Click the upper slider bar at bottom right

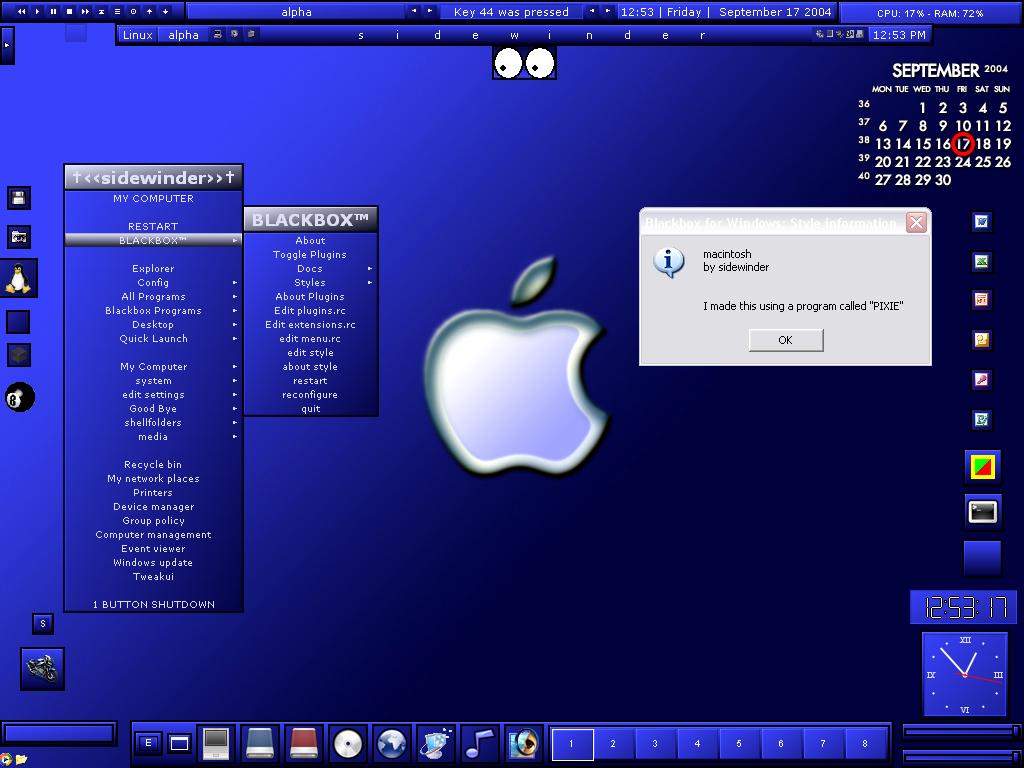pos(963,732)
